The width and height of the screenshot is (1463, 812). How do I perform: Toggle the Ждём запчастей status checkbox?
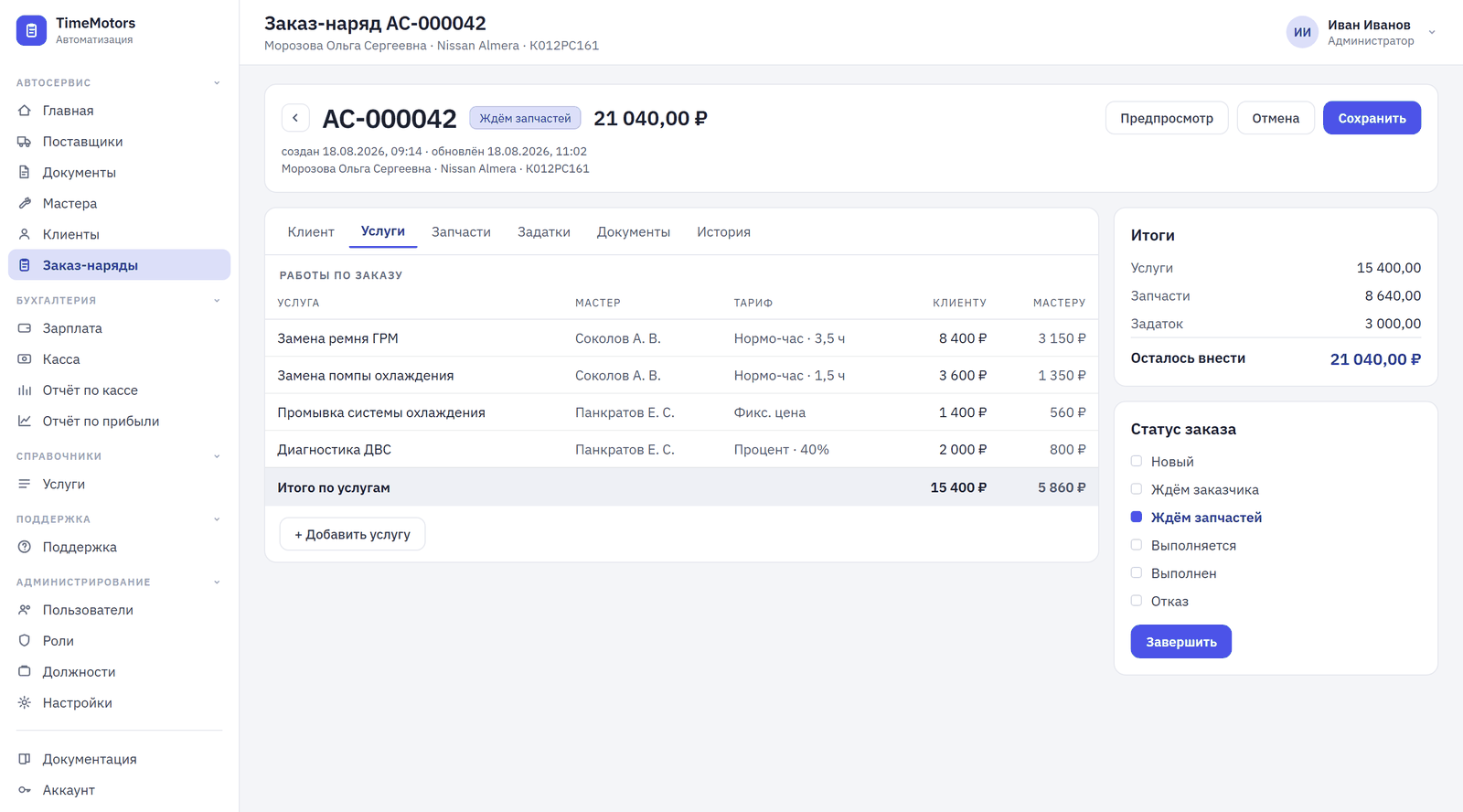1137,518
